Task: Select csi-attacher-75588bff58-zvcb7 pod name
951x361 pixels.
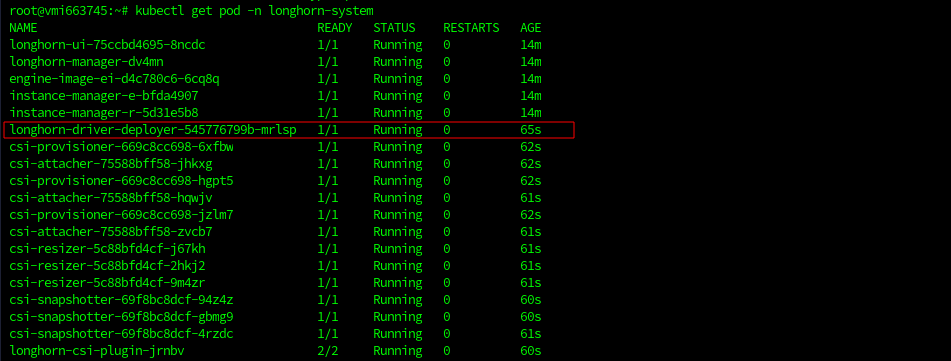Action: coord(111,232)
